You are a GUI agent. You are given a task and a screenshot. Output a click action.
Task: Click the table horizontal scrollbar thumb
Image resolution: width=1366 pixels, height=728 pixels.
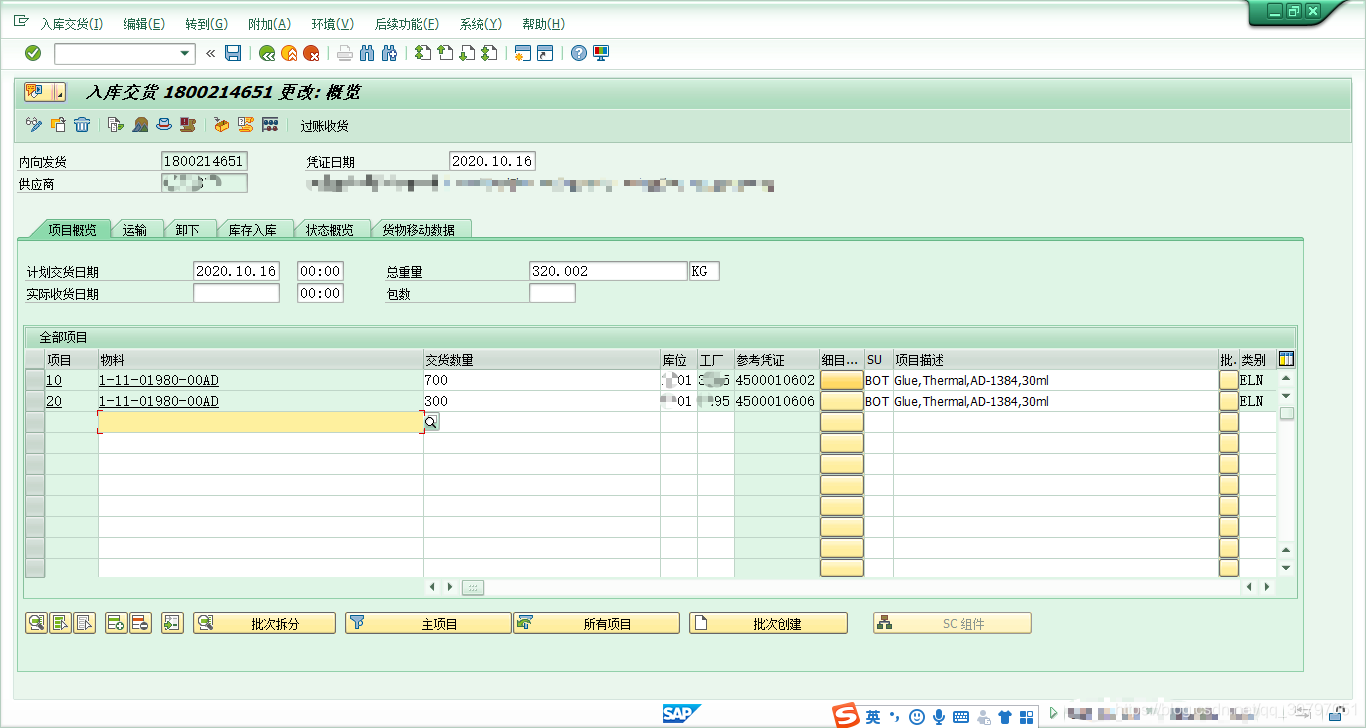coord(473,588)
